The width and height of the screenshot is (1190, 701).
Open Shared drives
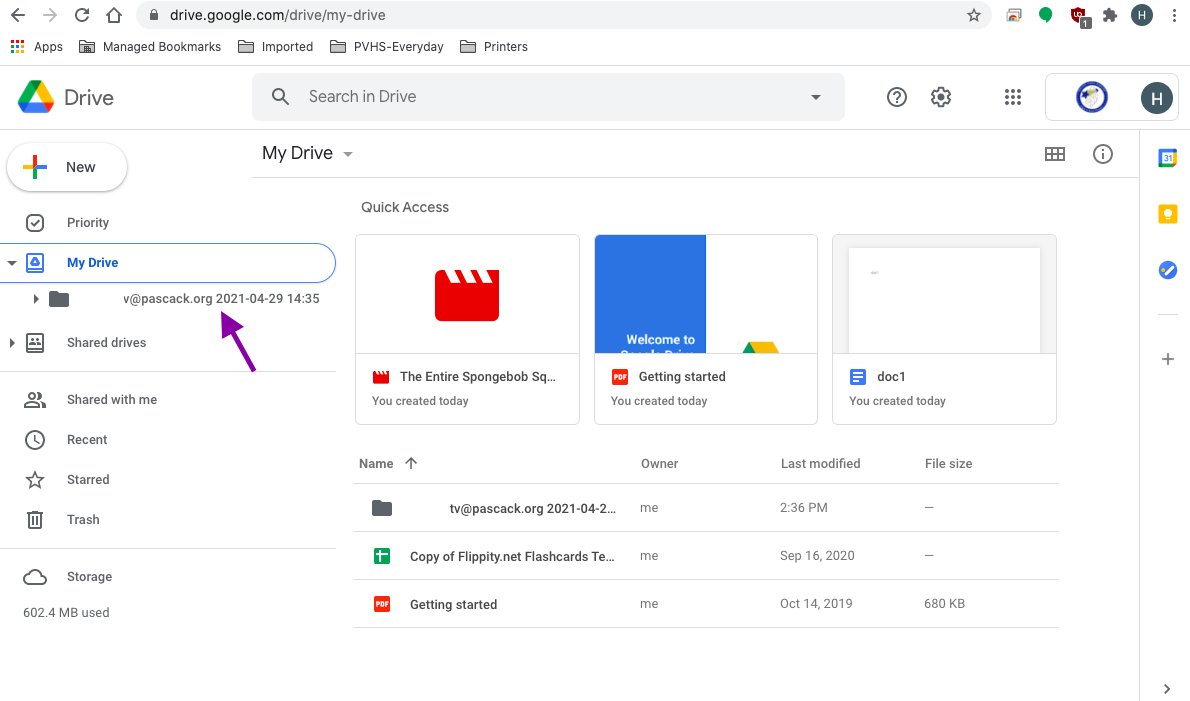coord(106,343)
